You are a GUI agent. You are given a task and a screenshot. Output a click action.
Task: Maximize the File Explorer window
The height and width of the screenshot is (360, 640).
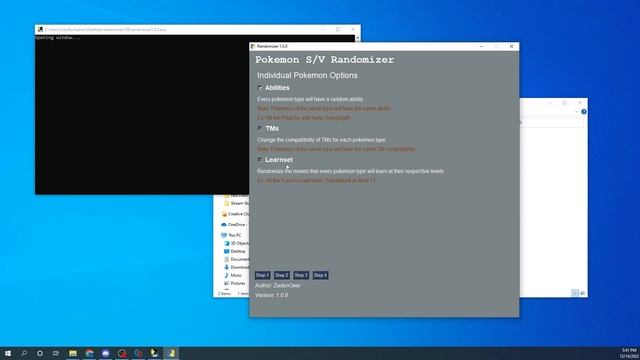564,102
